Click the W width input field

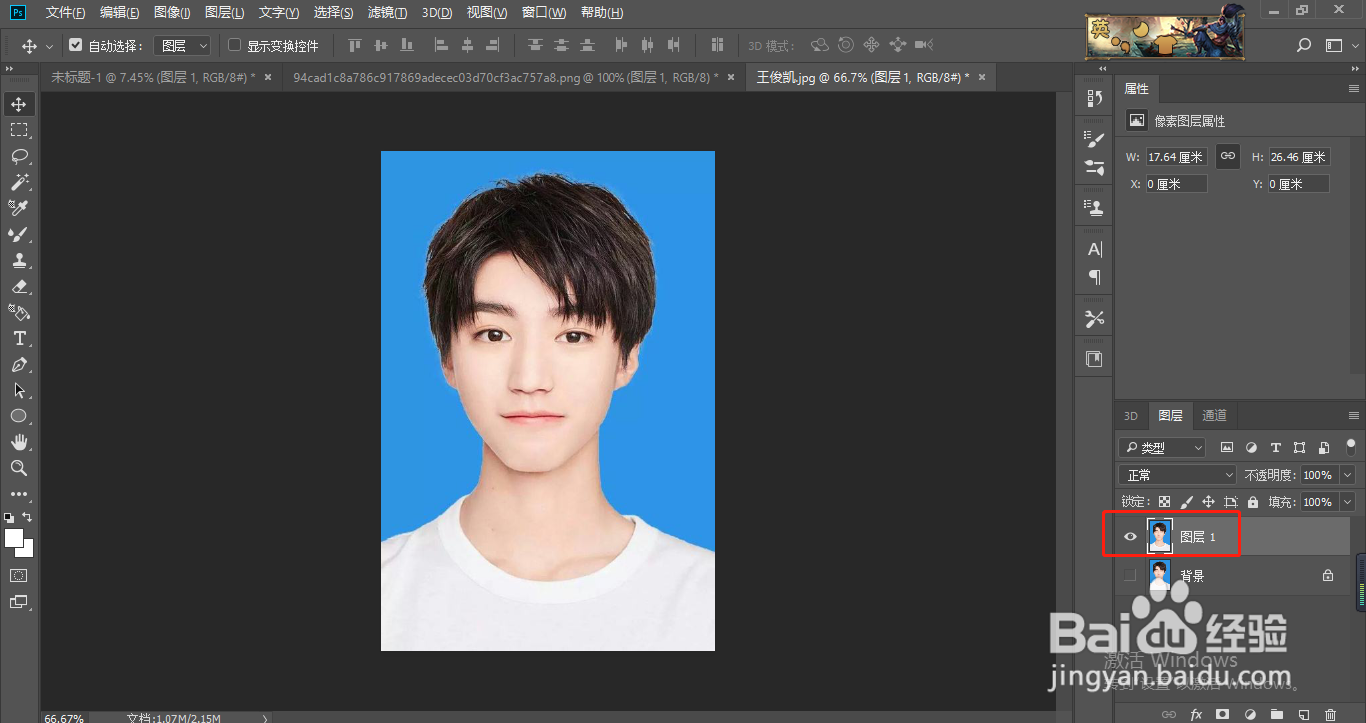(x=1176, y=157)
